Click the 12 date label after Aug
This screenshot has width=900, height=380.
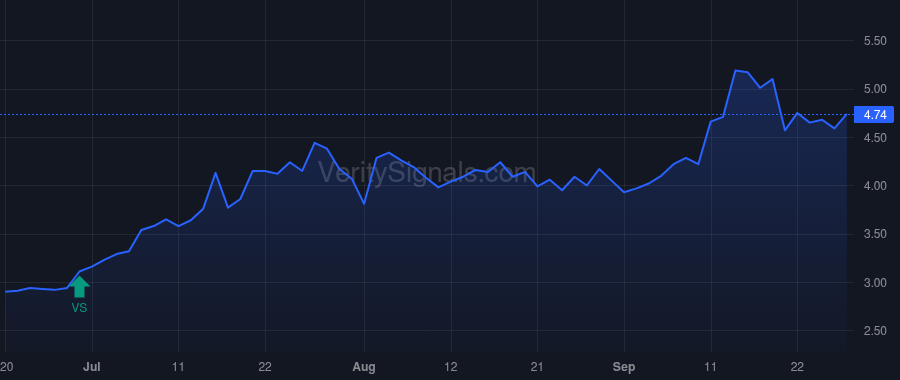pyautogui.click(x=451, y=367)
